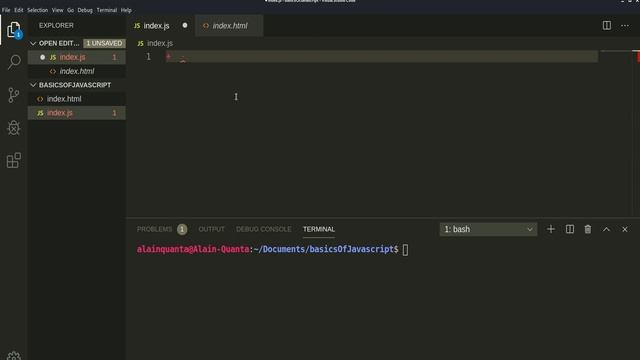Open the editor More Actions ellipsis
640x360 pixels.
624,25
